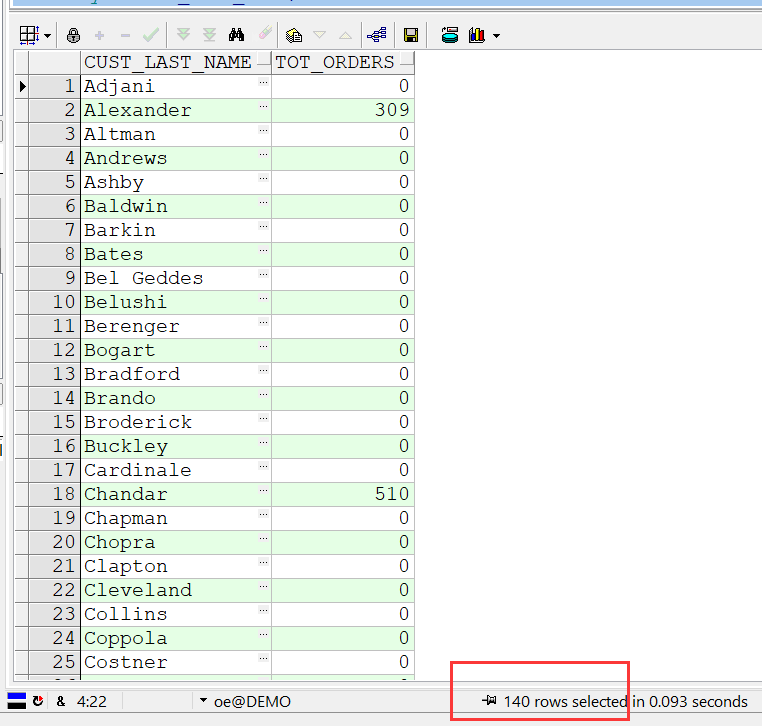Image resolution: width=762 pixels, height=726 pixels.
Task: Click the linked query icon
Action: [377, 35]
